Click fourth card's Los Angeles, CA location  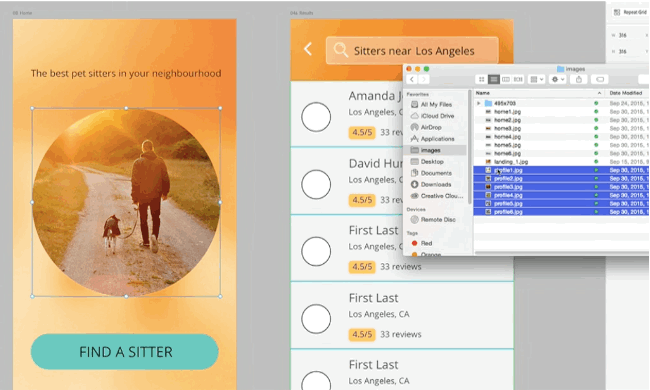[379, 314]
